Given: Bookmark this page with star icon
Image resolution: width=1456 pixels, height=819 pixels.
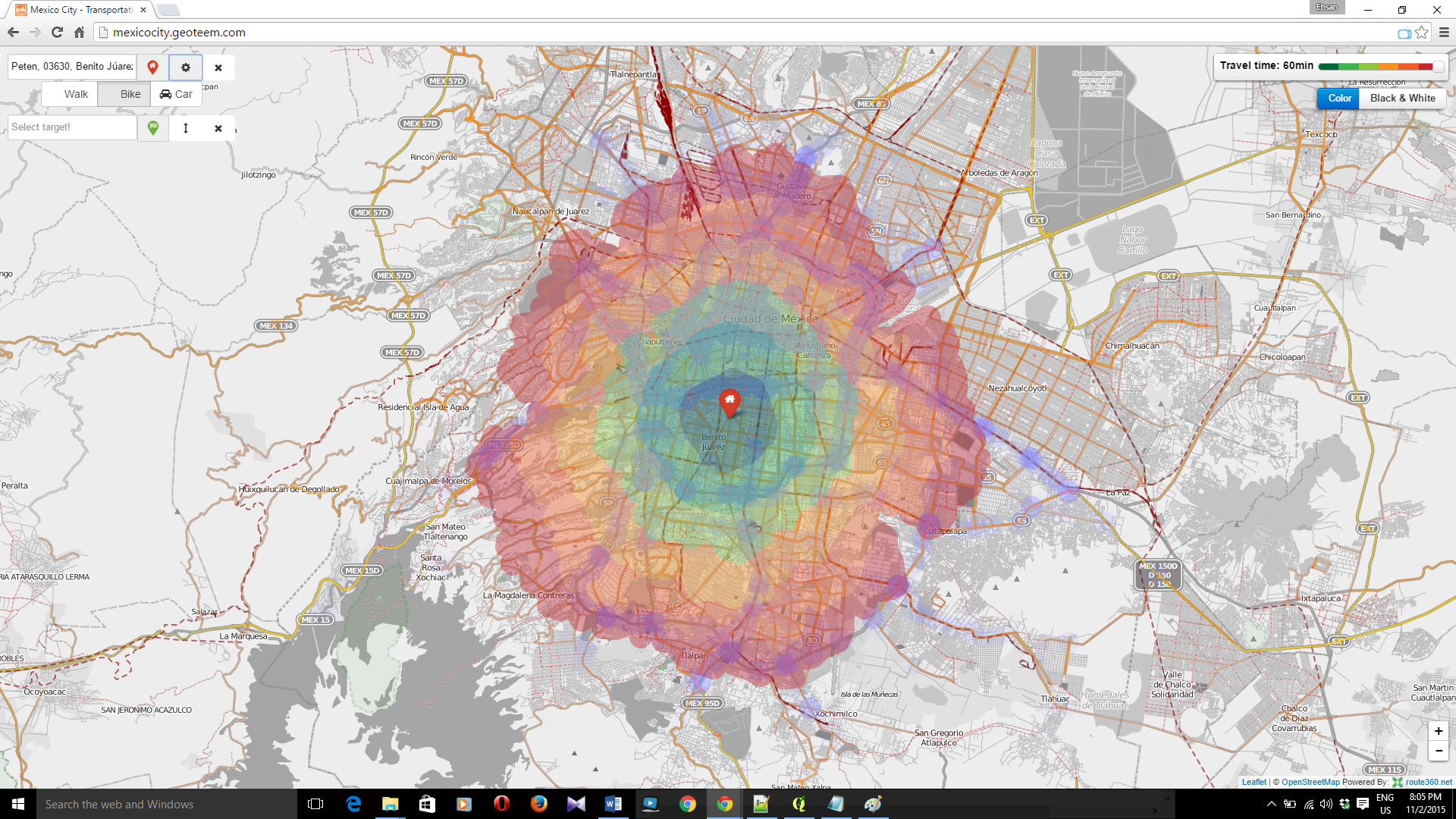Looking at the screenshot, I should (x=1422, y=33).
